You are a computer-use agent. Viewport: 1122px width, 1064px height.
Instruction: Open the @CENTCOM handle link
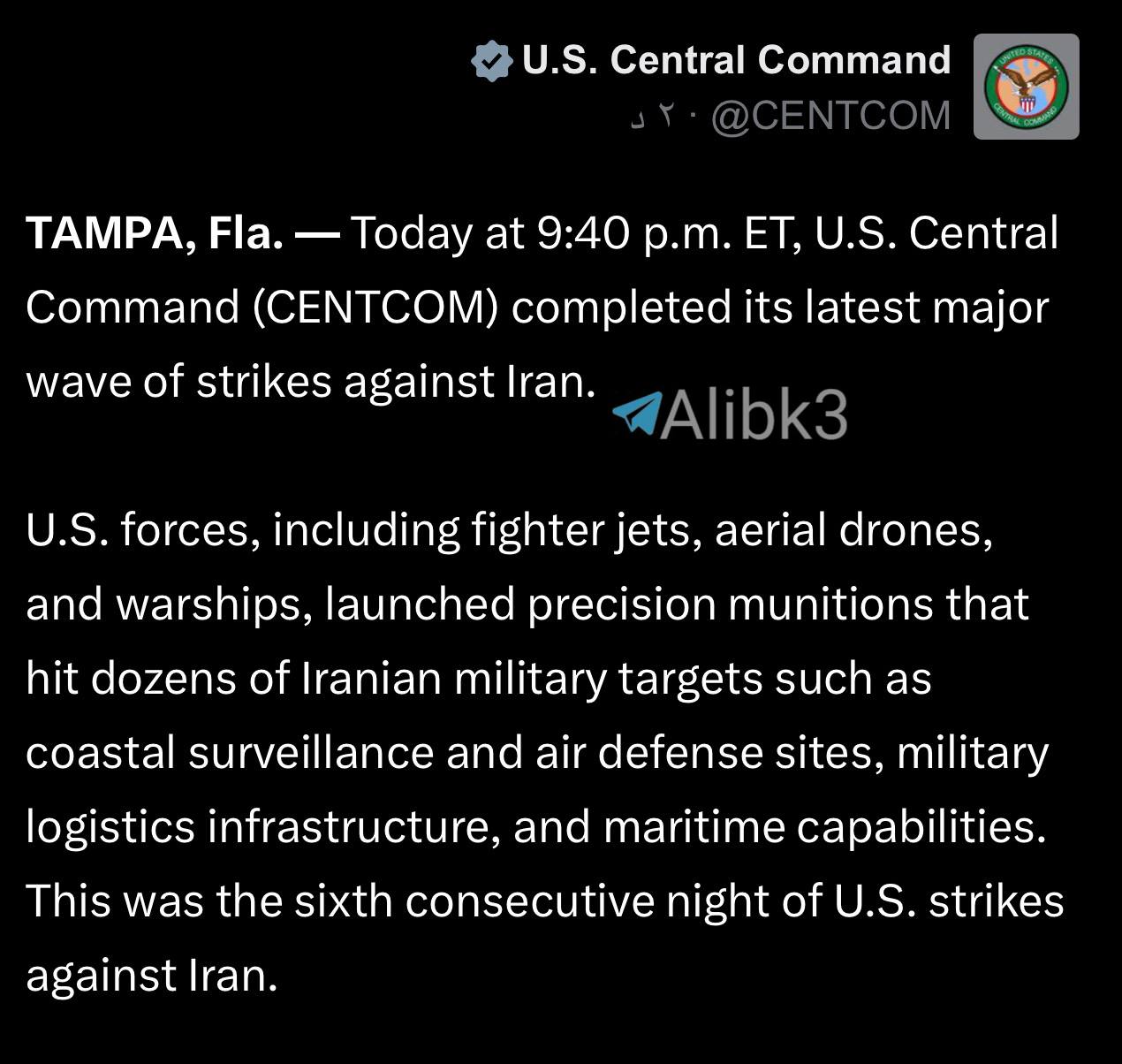[830, 116]
